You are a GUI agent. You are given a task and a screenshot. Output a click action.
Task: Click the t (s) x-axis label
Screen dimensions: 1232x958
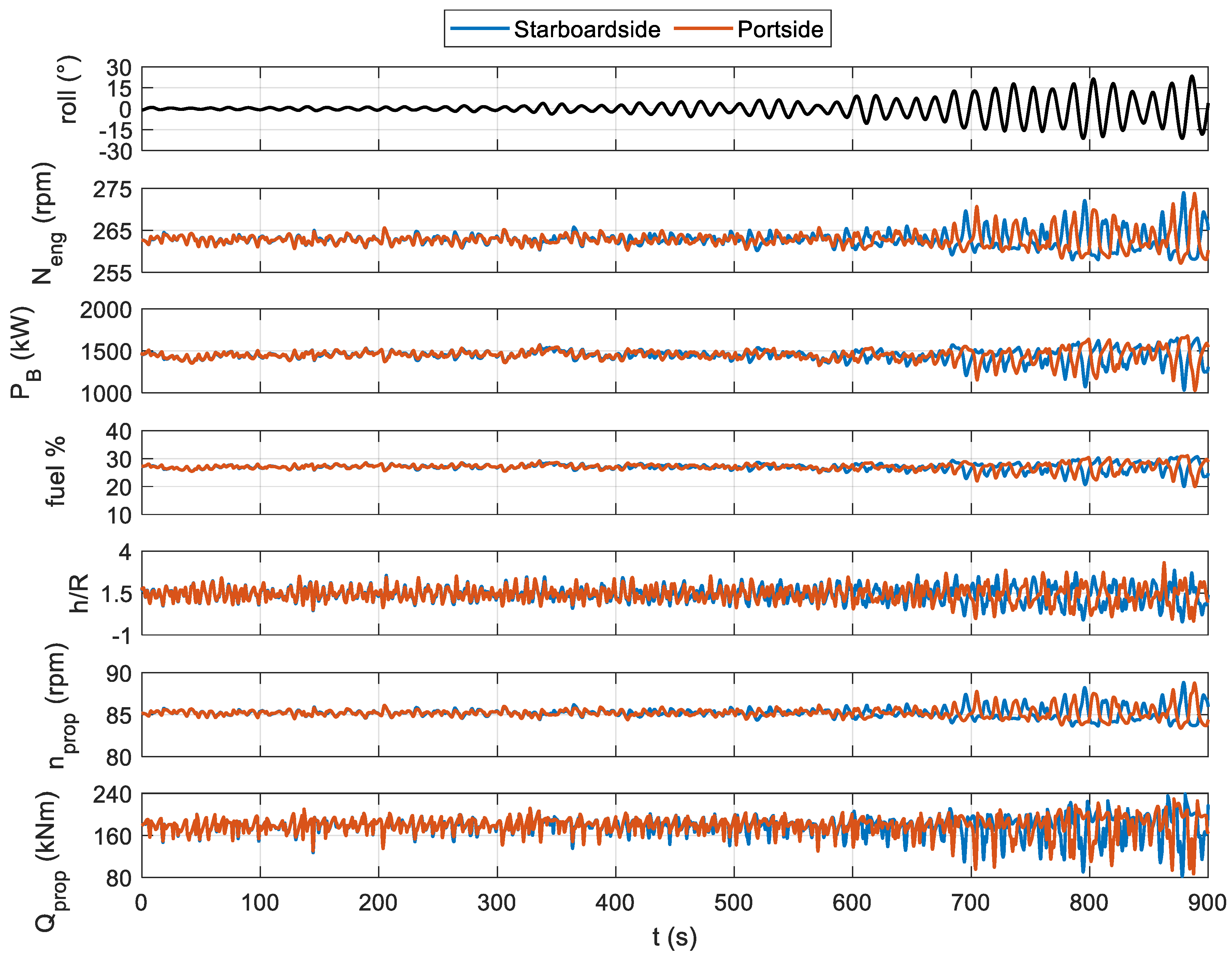coord(675,937)
